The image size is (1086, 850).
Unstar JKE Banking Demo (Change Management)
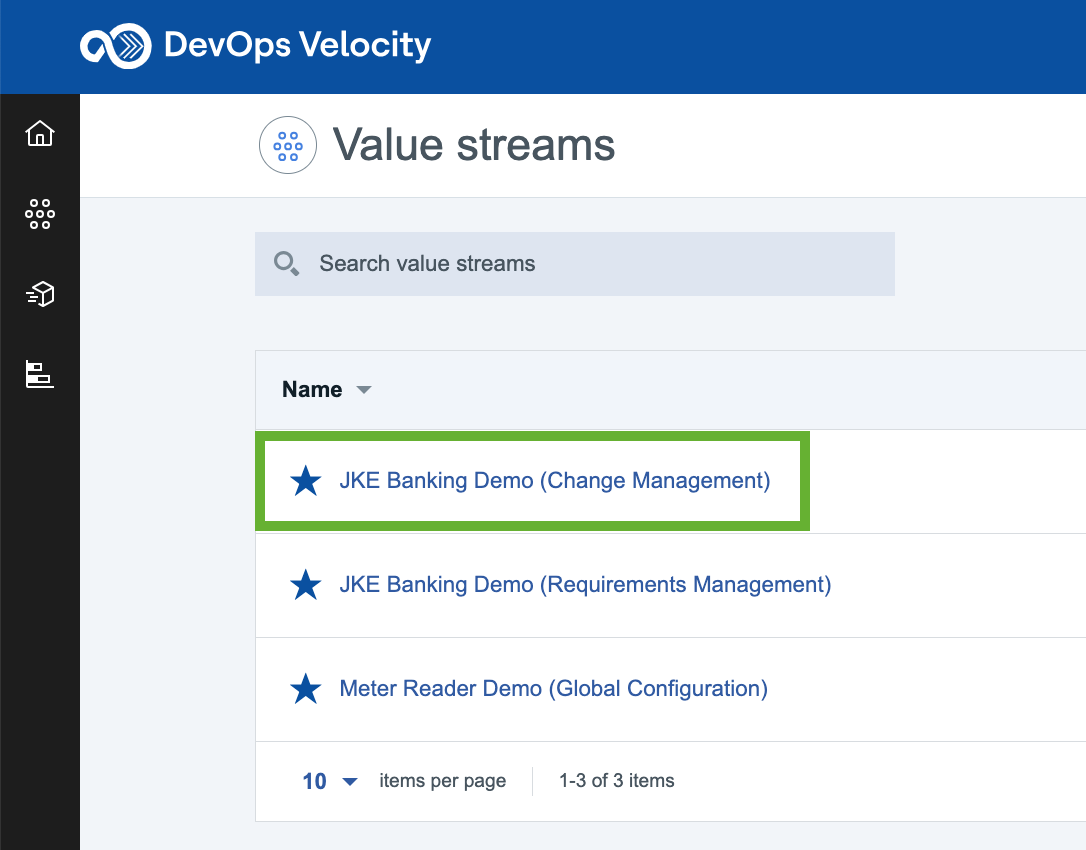pos(305,481)
